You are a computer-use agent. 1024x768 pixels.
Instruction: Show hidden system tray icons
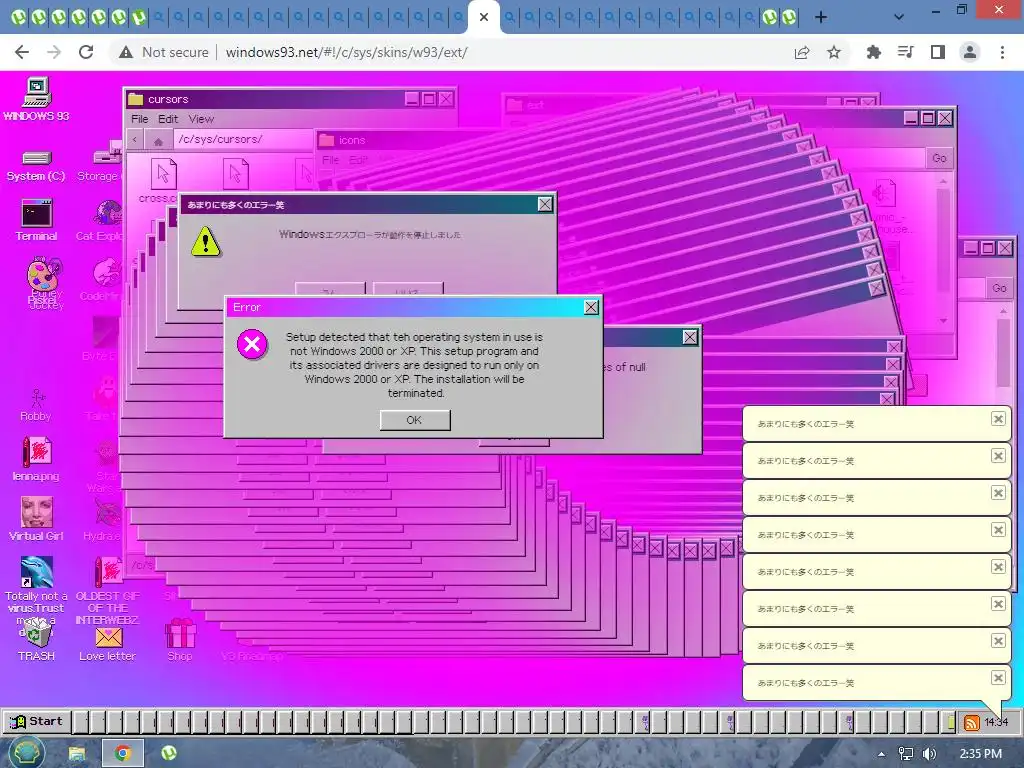coord(881,754)
